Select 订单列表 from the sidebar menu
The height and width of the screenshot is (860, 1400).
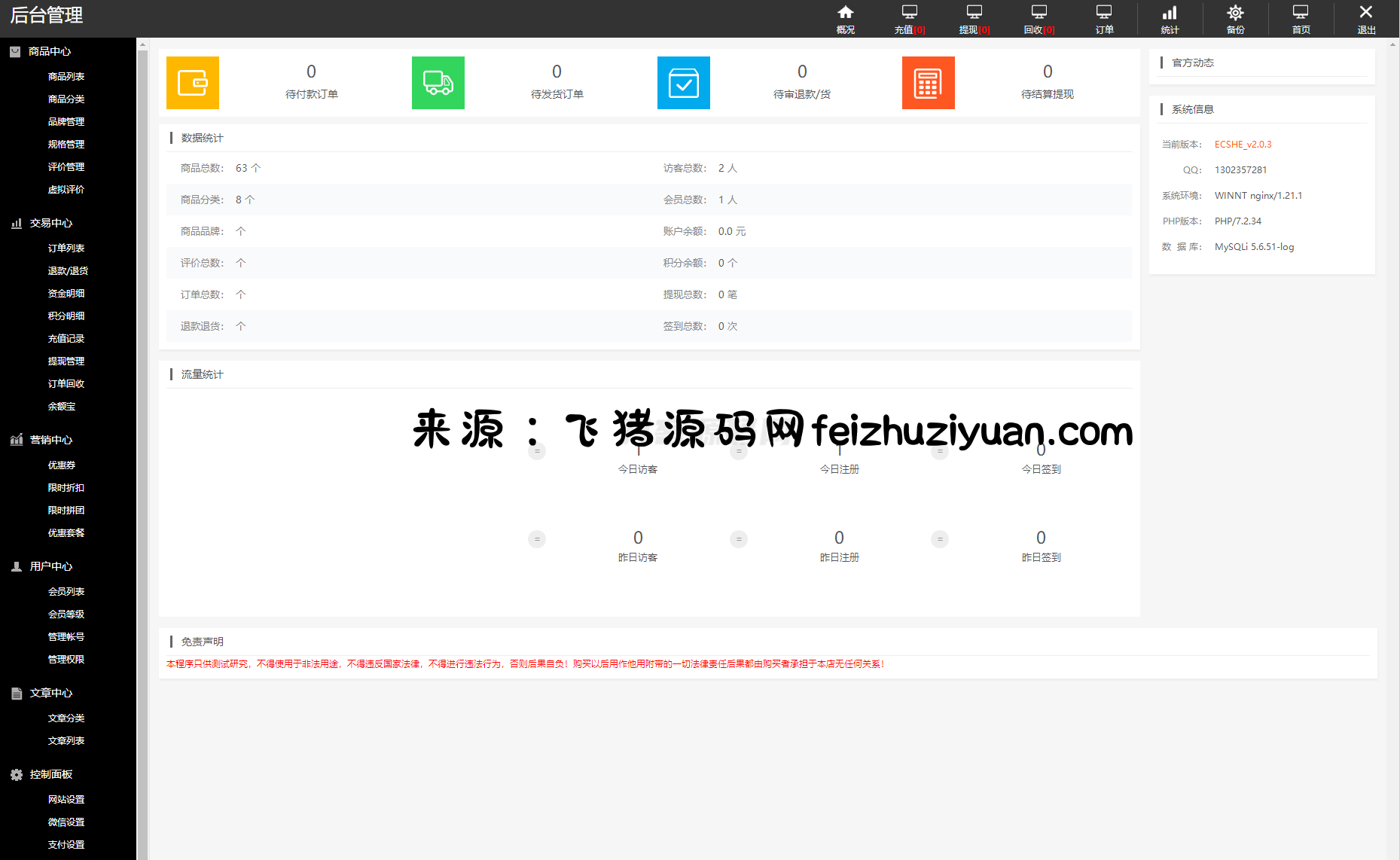coord(66,249)
